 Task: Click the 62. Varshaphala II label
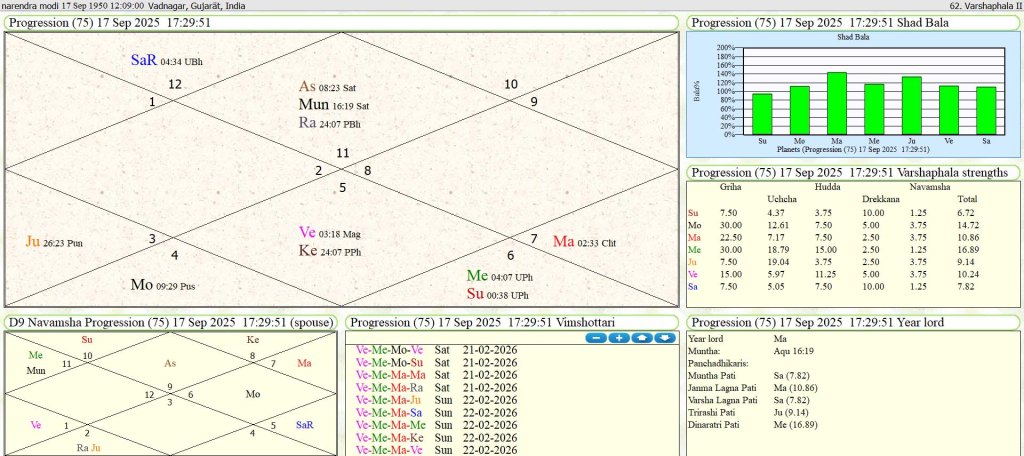(x=979, y=5)
